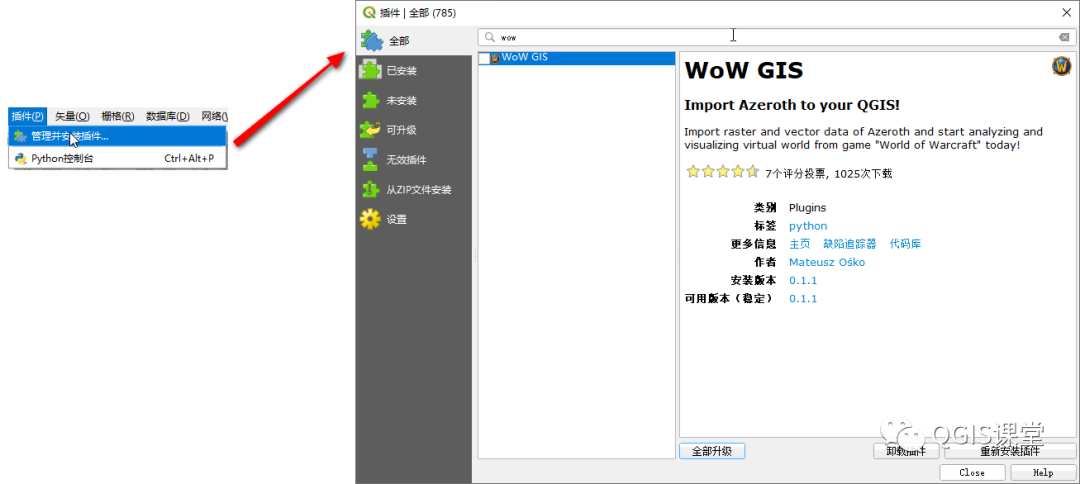Open the 栅格(R) menu
Viewport: 1080px width, 484px height.
tap(118, 116)
